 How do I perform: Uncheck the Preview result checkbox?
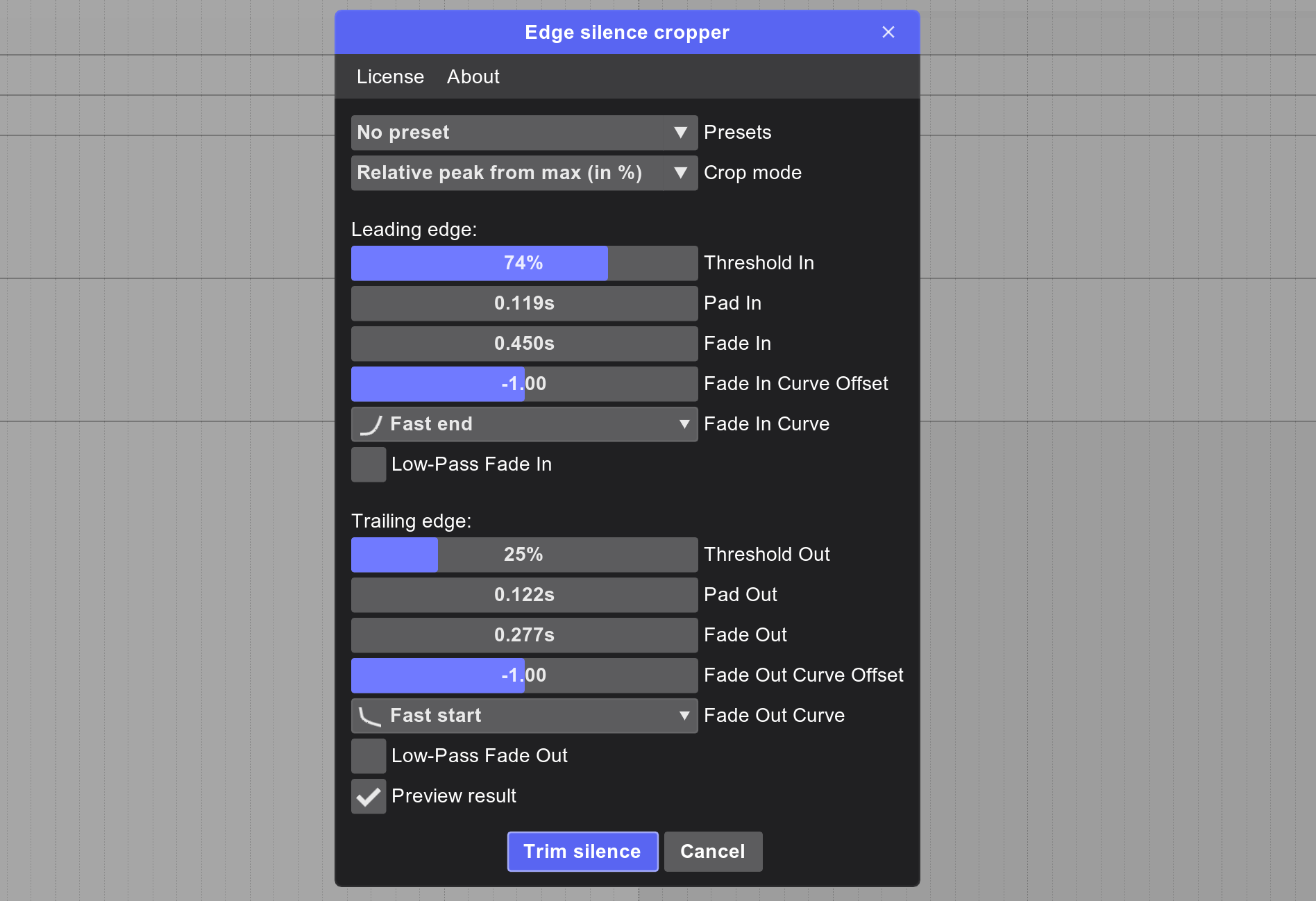coord(369,796)
